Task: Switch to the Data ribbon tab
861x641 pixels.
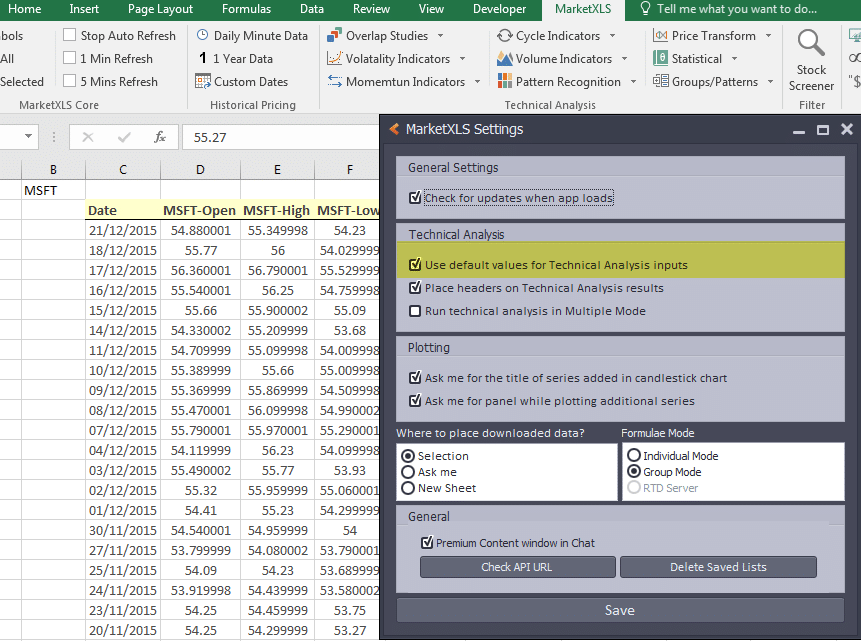Action: pos(312,9)
